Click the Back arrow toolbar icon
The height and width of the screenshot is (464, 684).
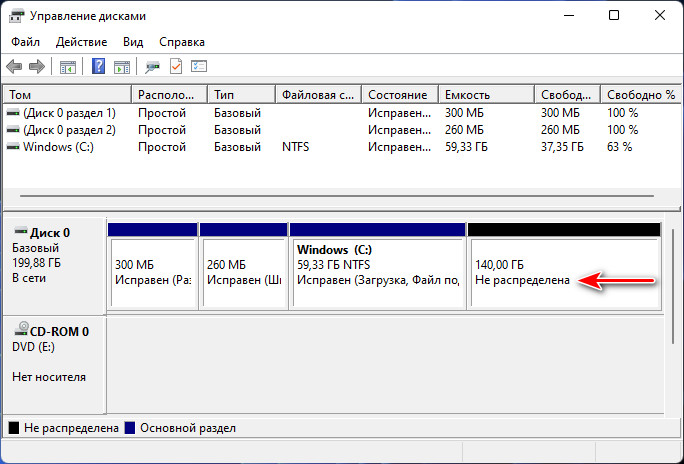[x=14, y=67]
